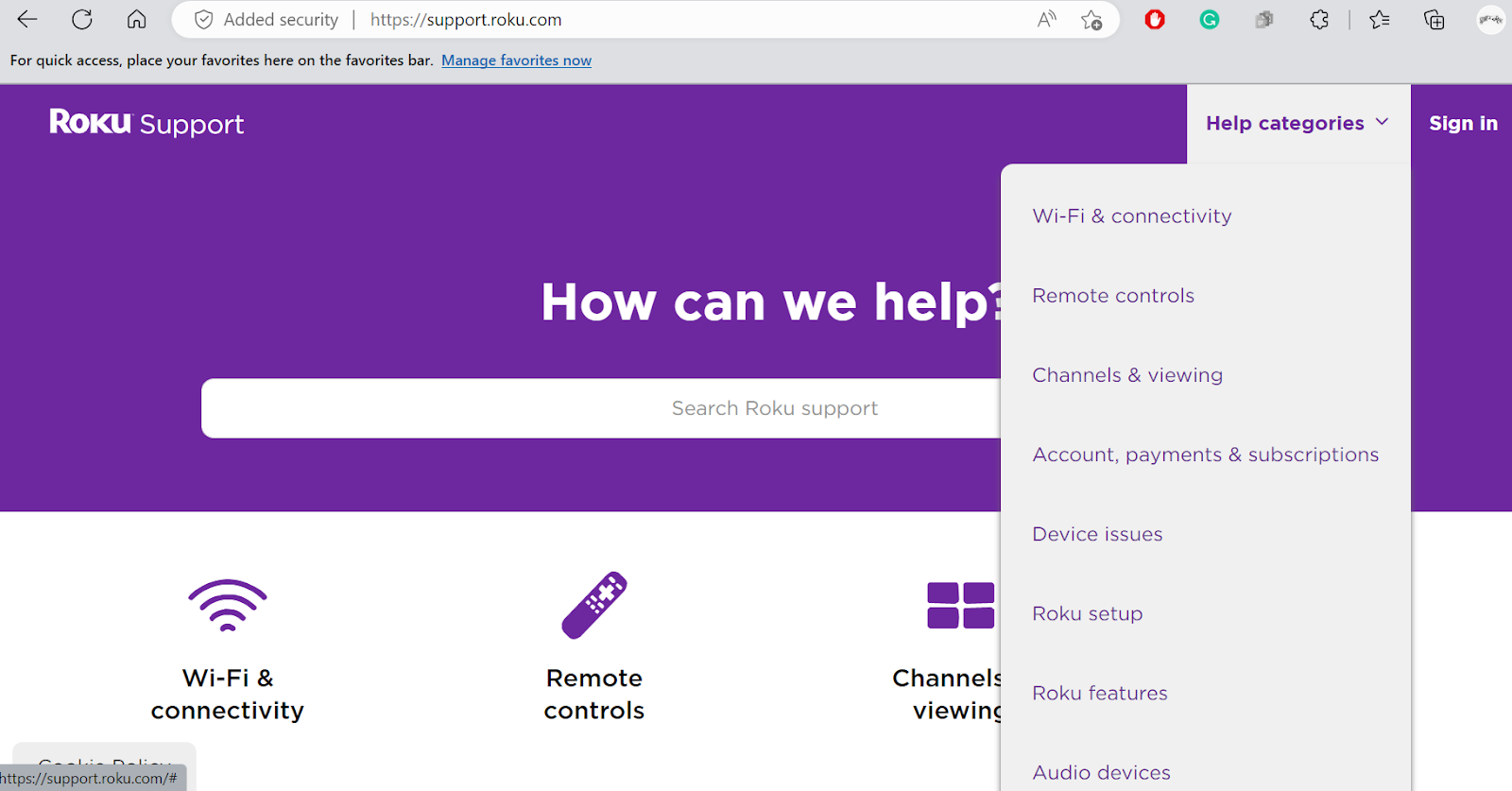The height and width of the screenshot is (791, 1512).
Task: Click the Channels grid icon
Action: (x=961, y=605)
